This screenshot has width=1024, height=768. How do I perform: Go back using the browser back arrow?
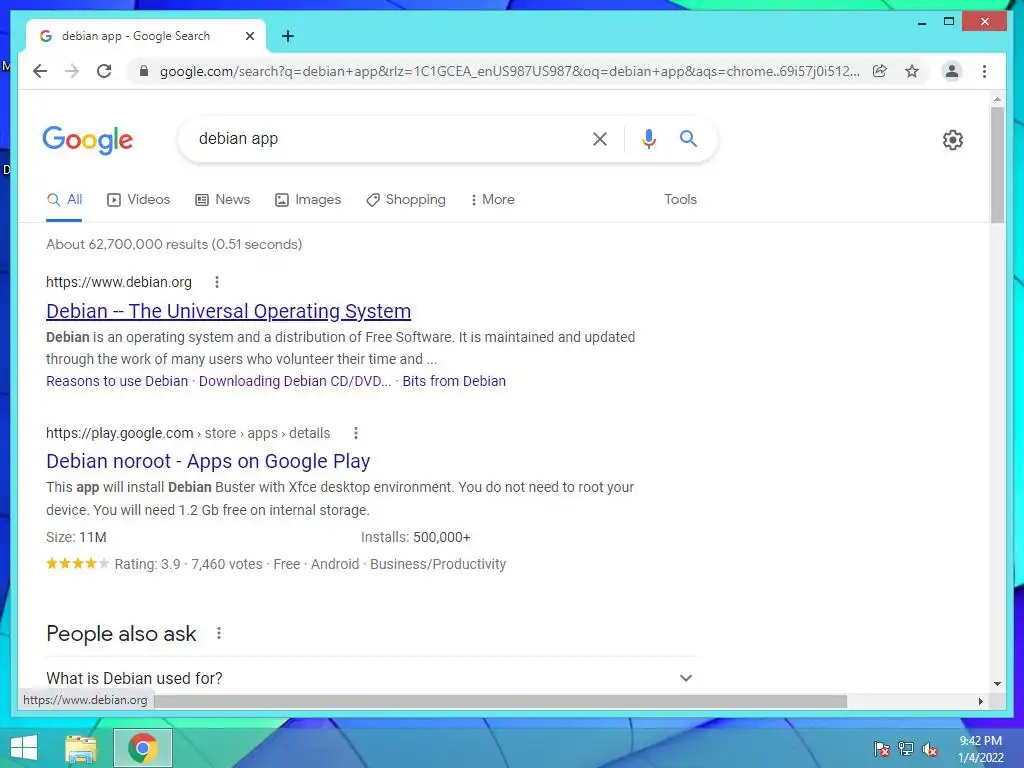click(x=40, y=71)
